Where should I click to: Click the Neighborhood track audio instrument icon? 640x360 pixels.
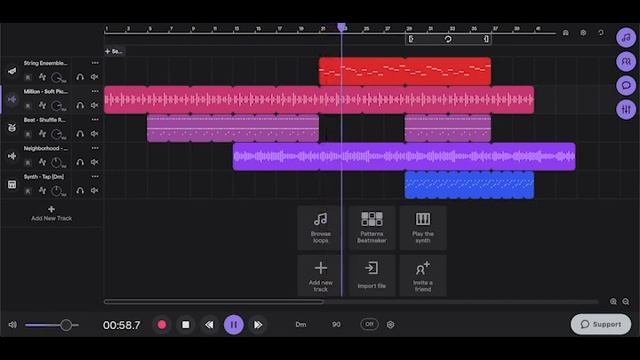[x=12, y=156]
